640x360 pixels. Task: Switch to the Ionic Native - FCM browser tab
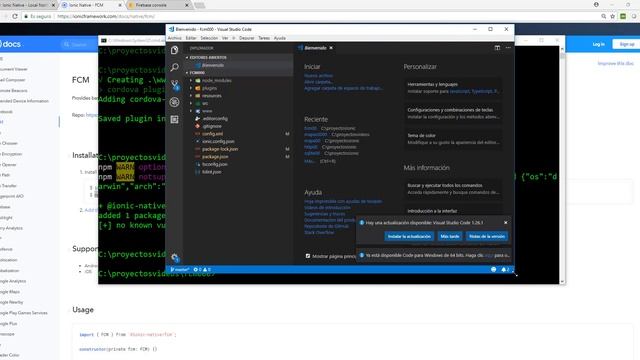pos(91,5)
